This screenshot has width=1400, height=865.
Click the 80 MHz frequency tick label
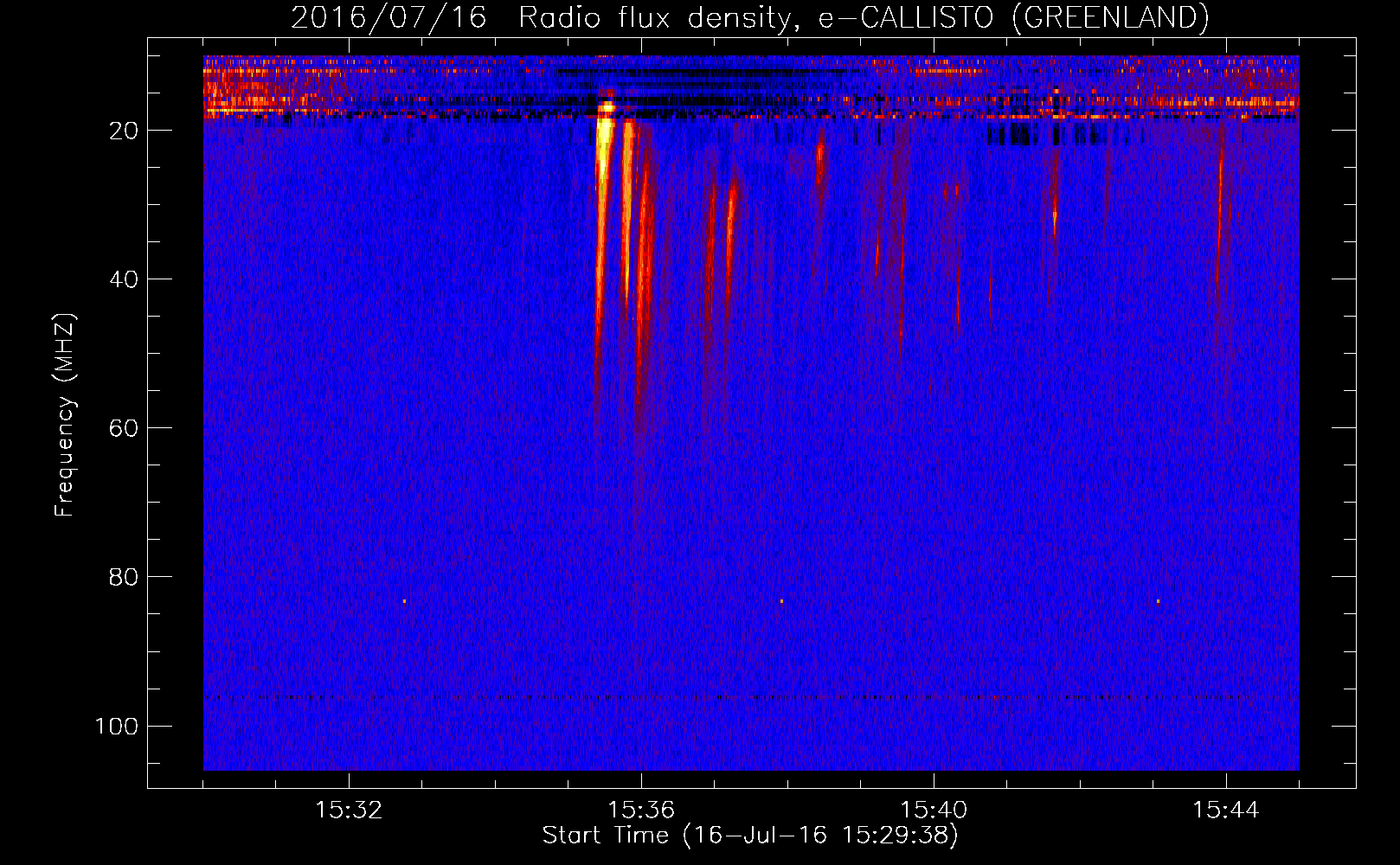click(124, 577)
